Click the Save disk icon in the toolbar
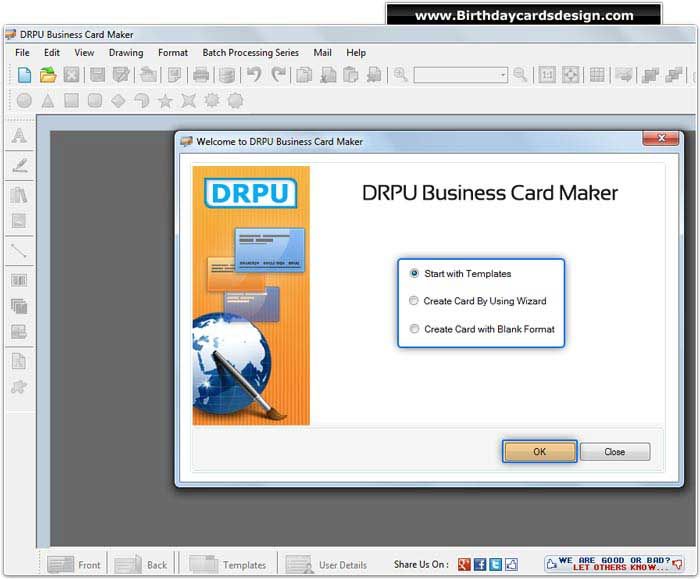The width and height of the screenshot is (700, 579). click(x=97, y=75)
